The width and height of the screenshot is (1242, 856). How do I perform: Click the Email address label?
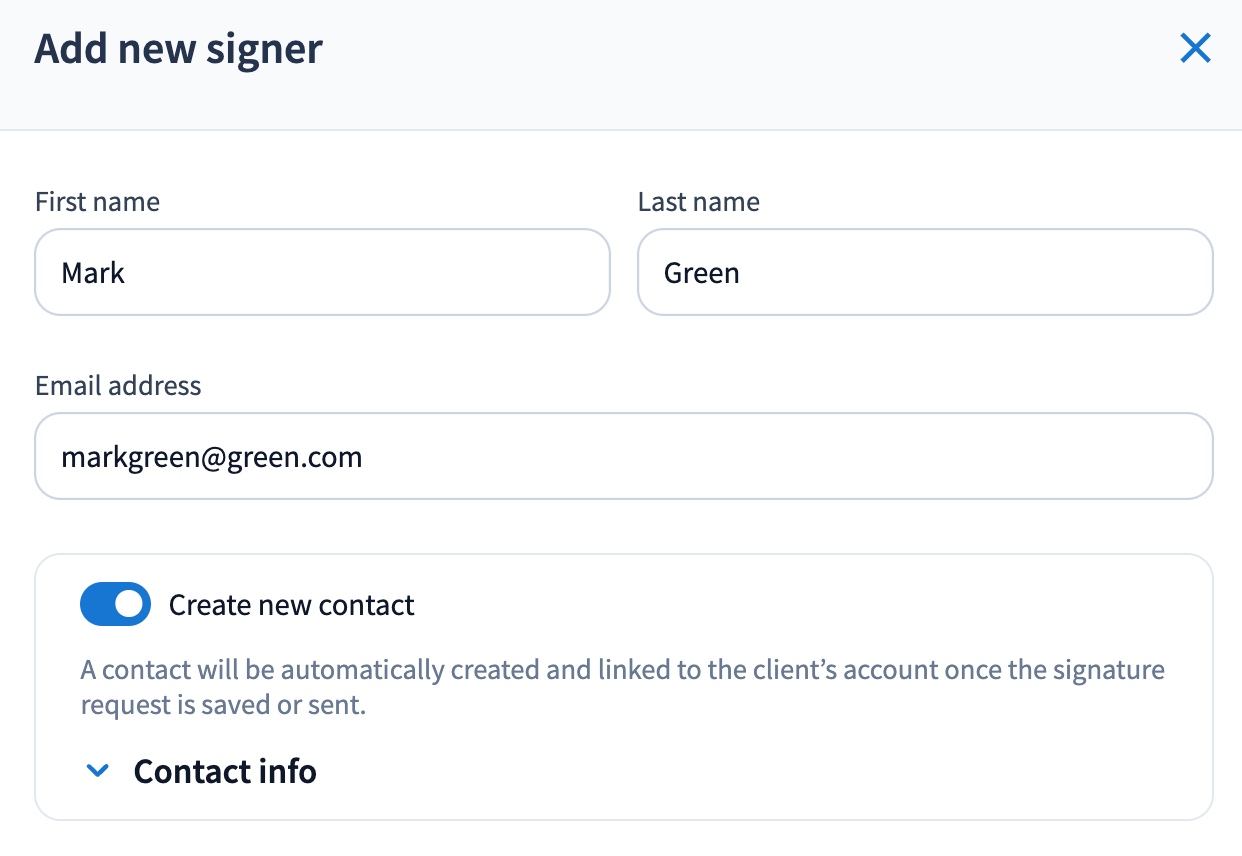pyautogui.click(x=118, y=386)
